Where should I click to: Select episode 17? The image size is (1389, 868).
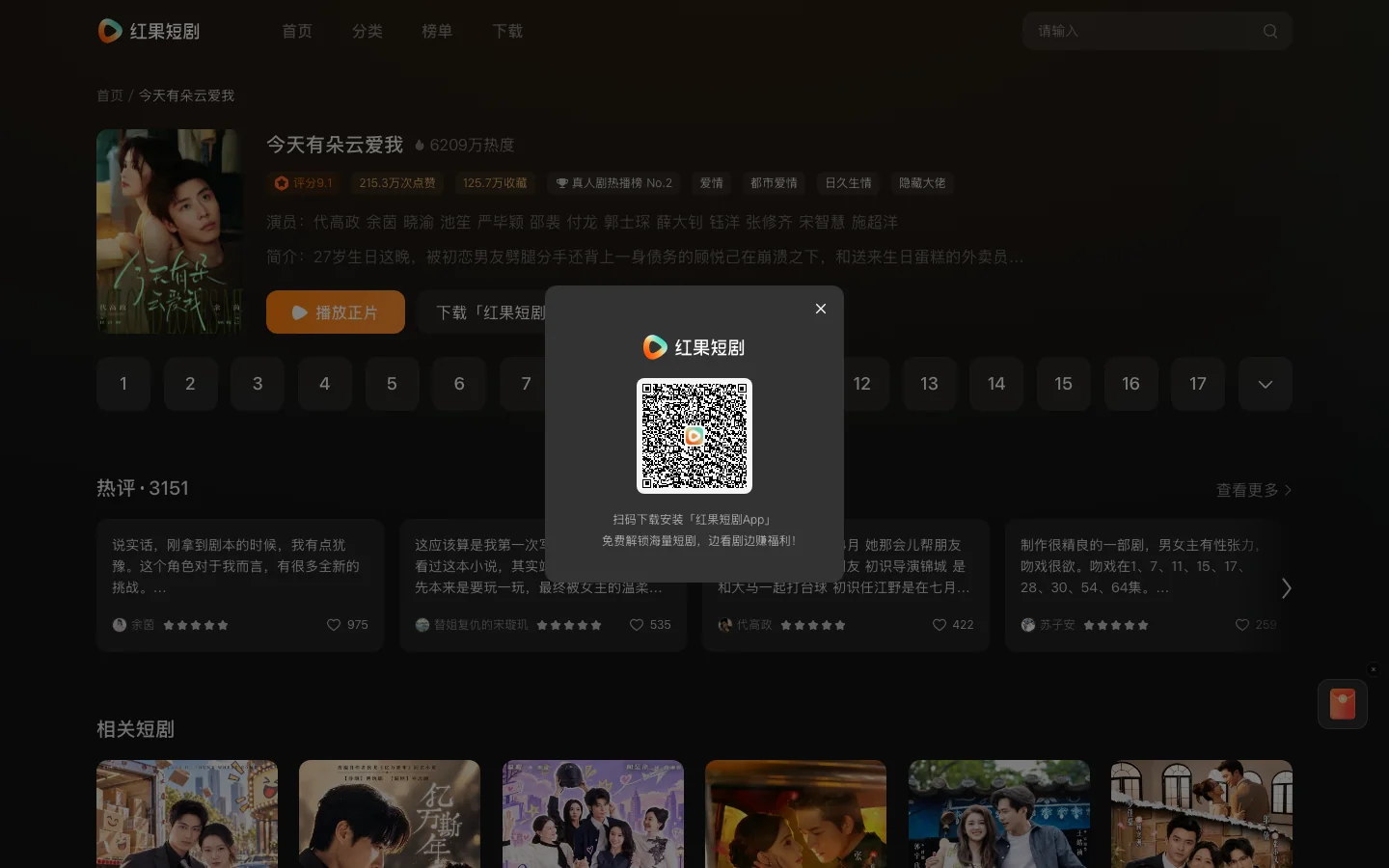[x=1198, y=384]
